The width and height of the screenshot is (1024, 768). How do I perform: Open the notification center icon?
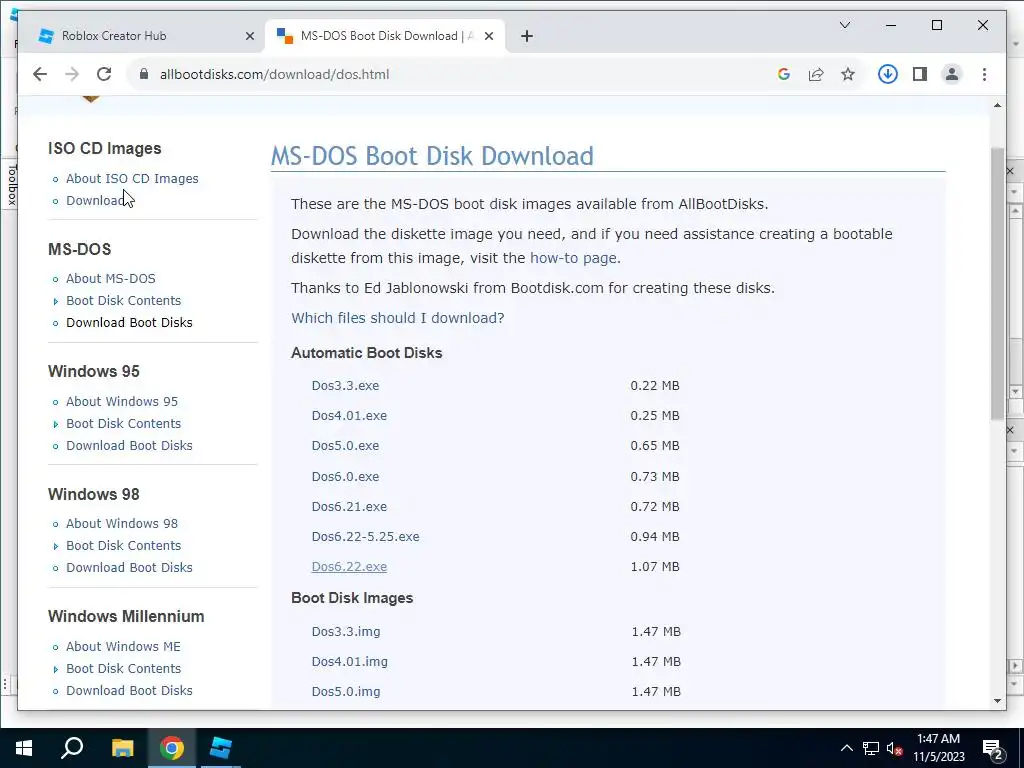pyautogui.click(x=993, y=748)
